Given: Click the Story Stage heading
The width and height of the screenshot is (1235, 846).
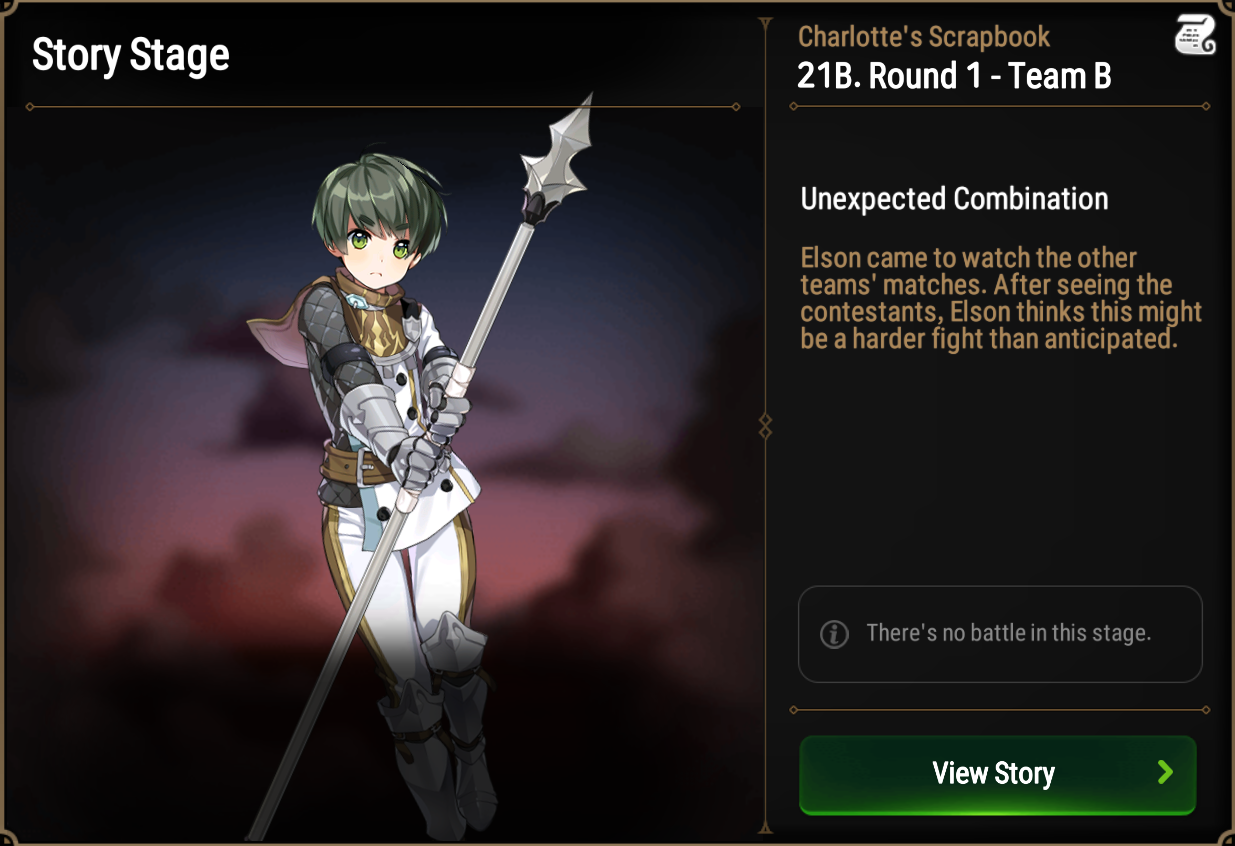Looking at the screenshot, I should (130, 55).
